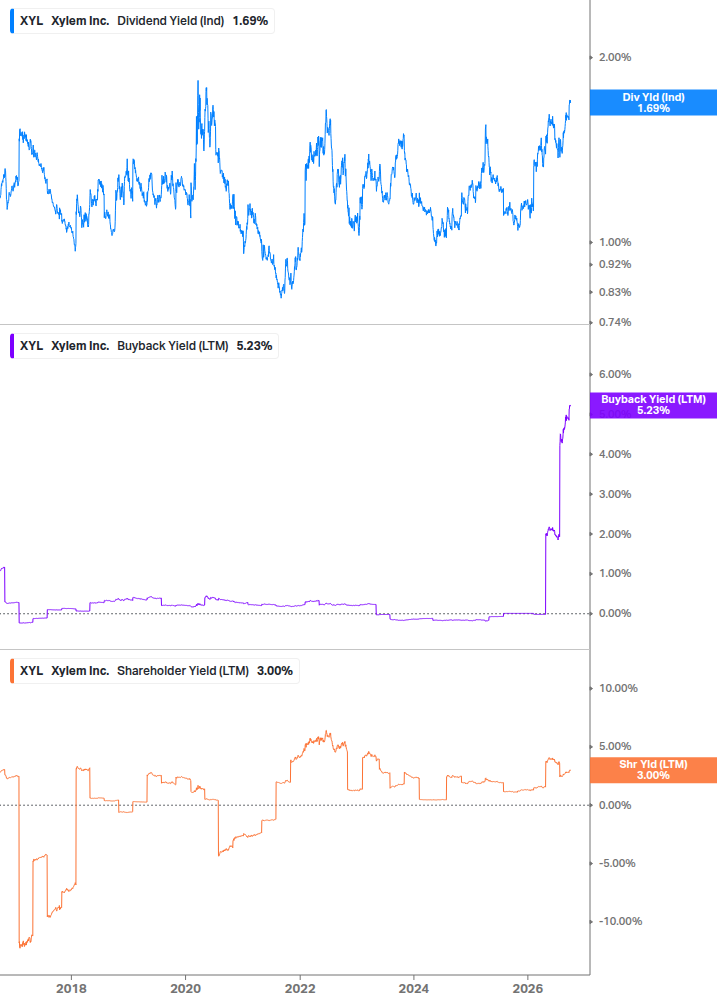Viewport: 717px width, 1005px height.
Task: Click the 0.83% tick on dividend yield axis
Action: [x=614, y=292]
